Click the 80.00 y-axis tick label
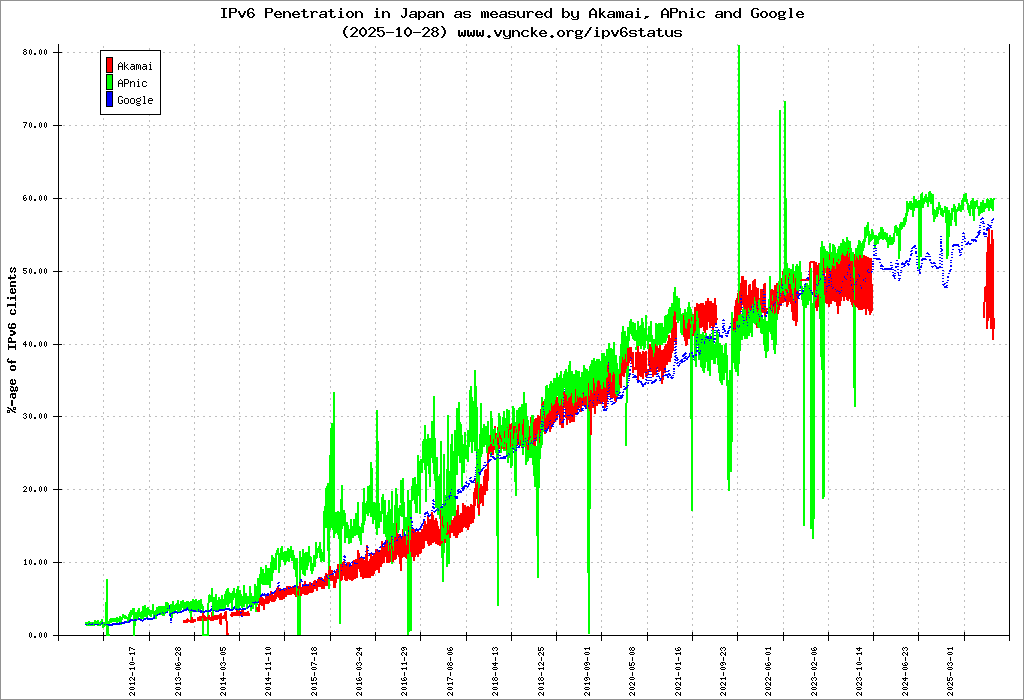This screenshot has height=700, width=1024. pos(35,52)
